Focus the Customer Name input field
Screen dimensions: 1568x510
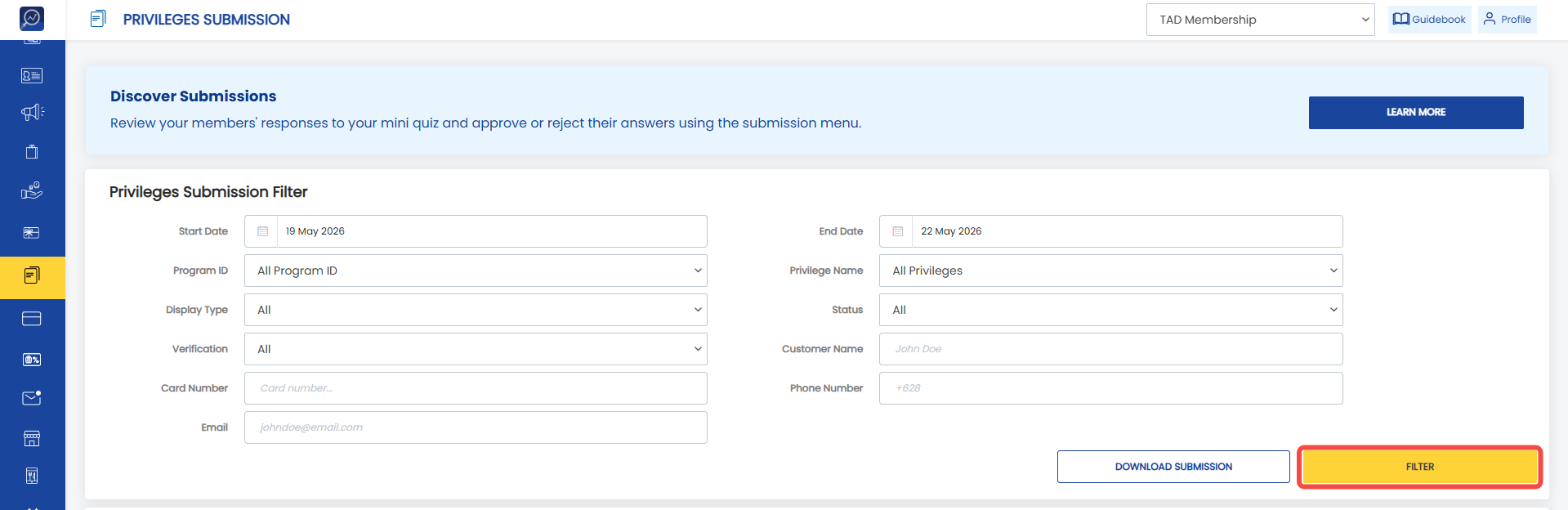[x=1110, y=349]
